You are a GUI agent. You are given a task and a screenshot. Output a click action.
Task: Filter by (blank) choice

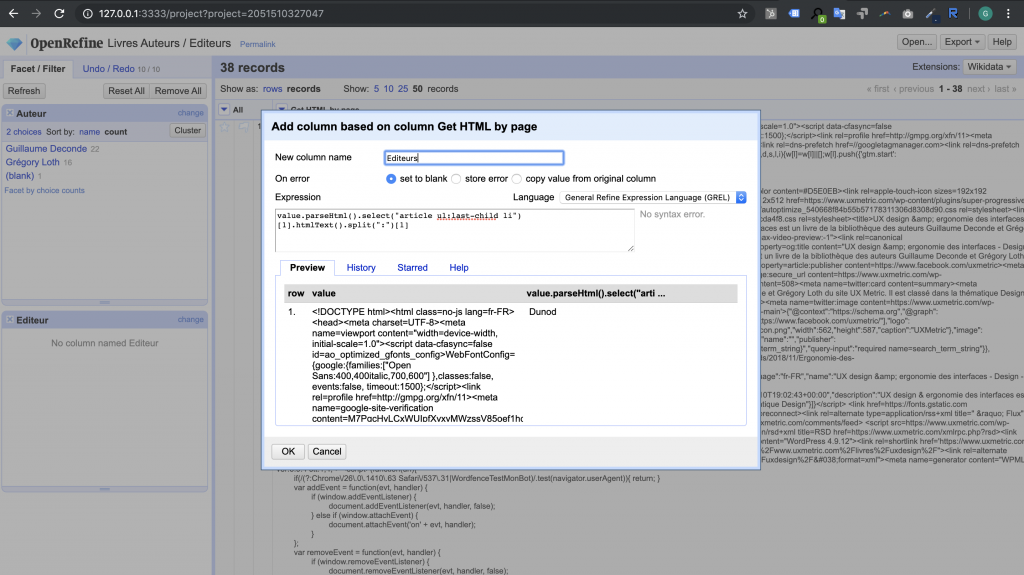[20, 176]
